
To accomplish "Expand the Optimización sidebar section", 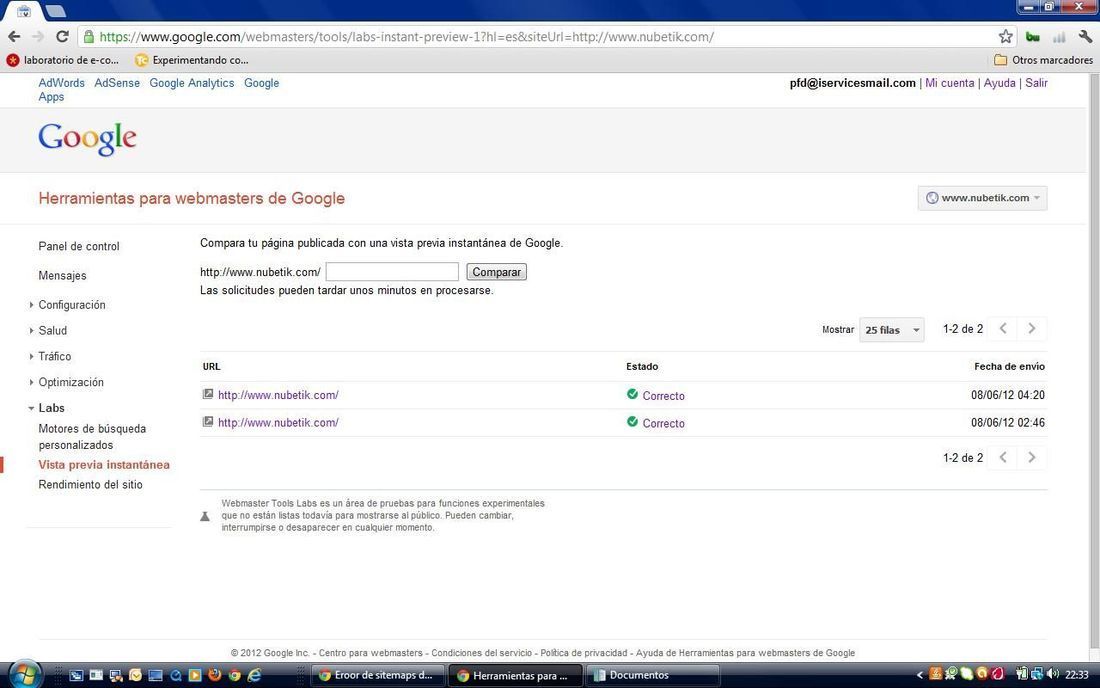I will [31, 382].
